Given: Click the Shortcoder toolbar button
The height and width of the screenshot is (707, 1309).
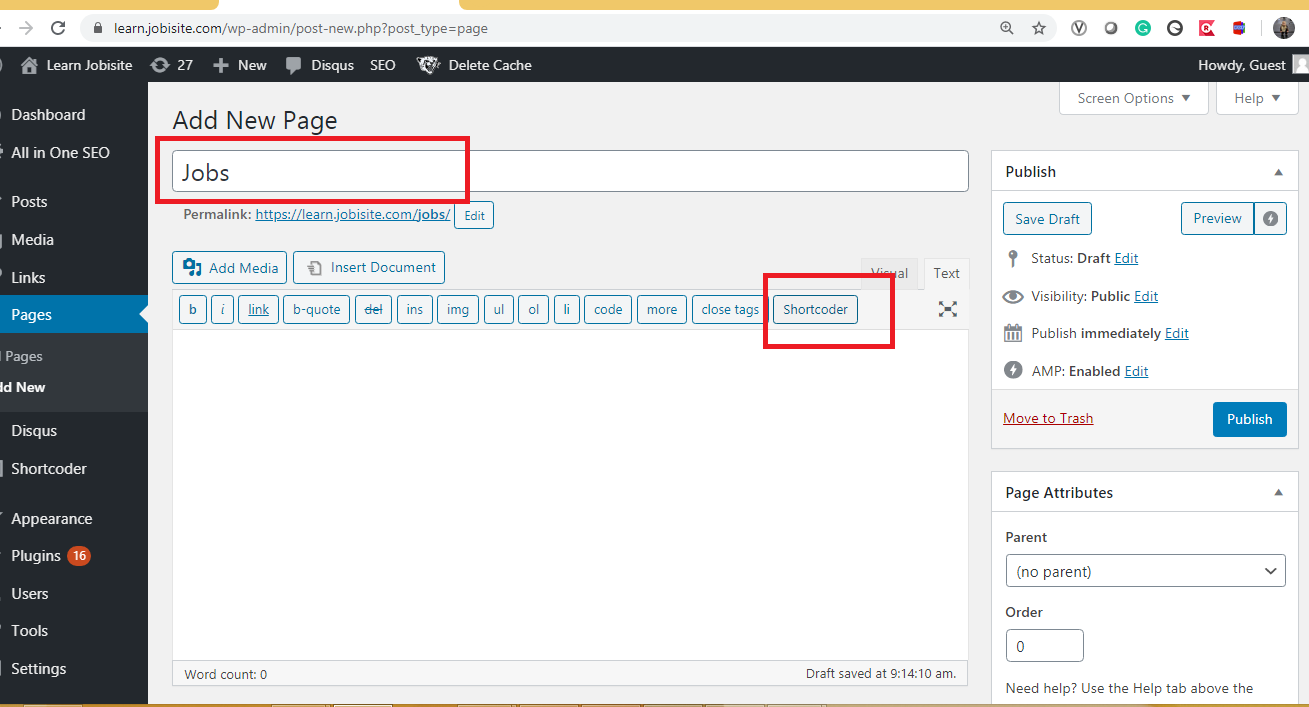Looking at the screenshot, I should [x=815, y=310].
